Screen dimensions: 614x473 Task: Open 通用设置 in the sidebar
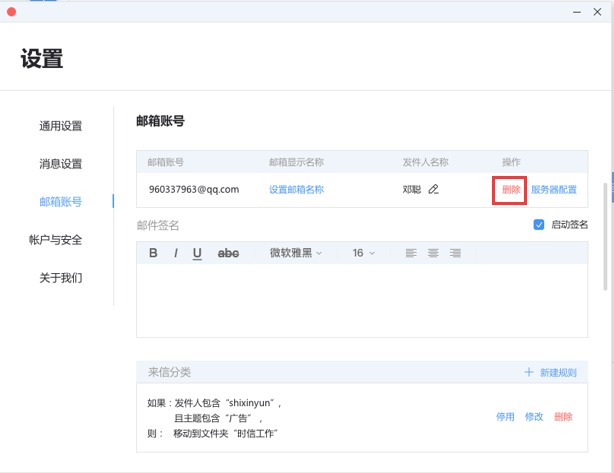60,126
